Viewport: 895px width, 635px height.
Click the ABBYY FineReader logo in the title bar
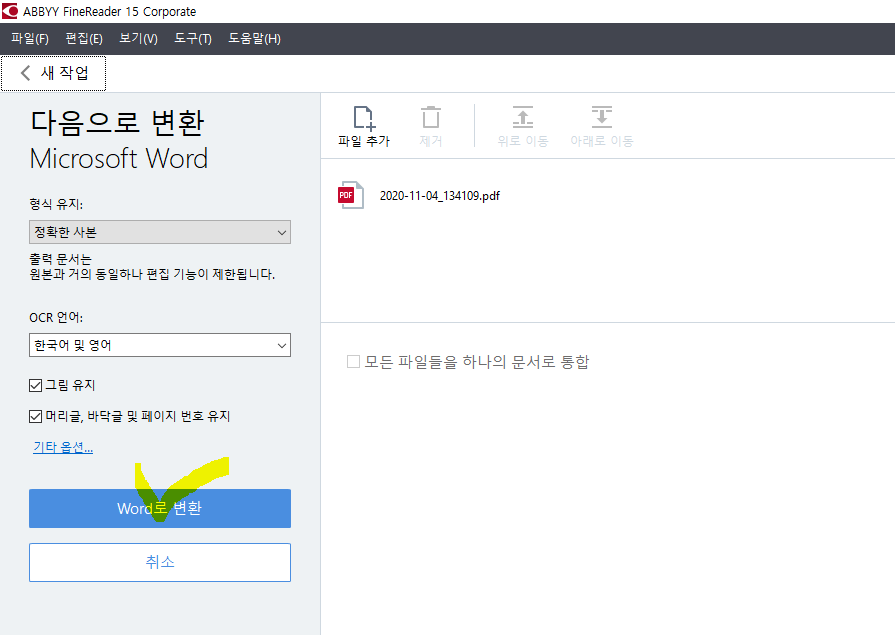10,11
